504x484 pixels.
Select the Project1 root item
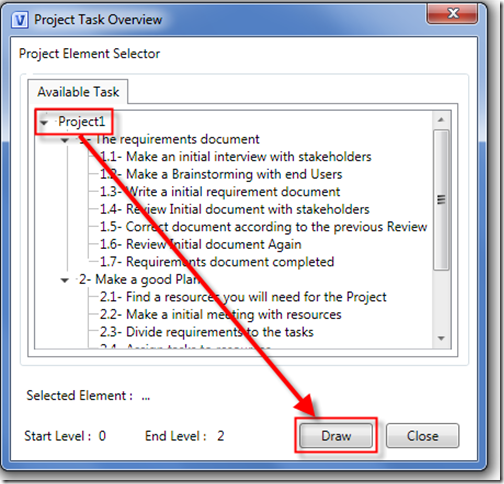(82, 121)
